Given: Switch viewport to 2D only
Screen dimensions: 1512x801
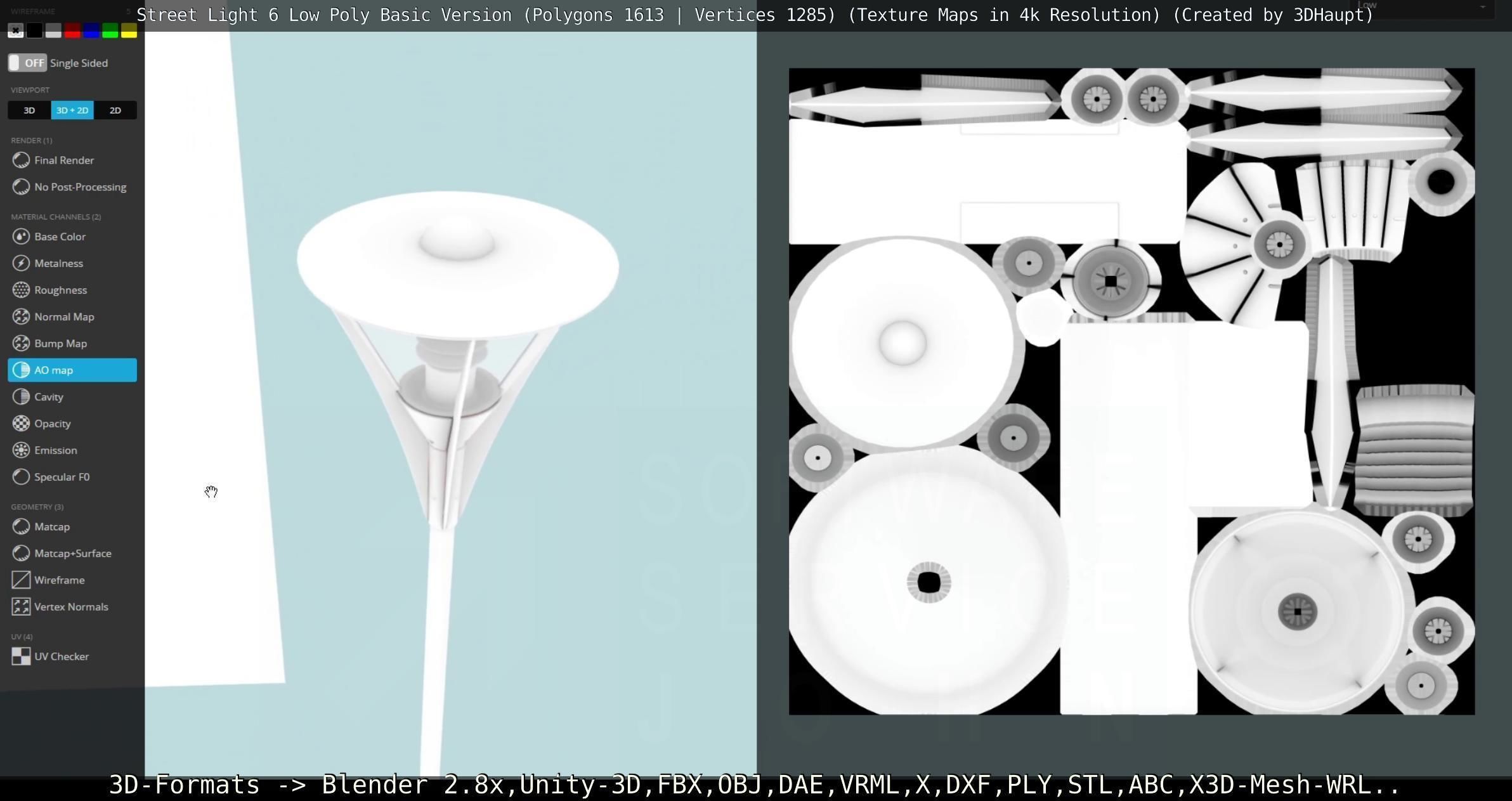Looking at the screenshot, I should click(115, 110).
